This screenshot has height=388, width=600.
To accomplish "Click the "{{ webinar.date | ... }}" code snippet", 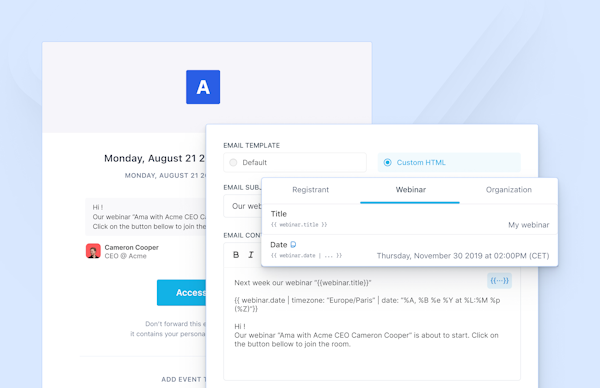I will [x=306, y=255].
